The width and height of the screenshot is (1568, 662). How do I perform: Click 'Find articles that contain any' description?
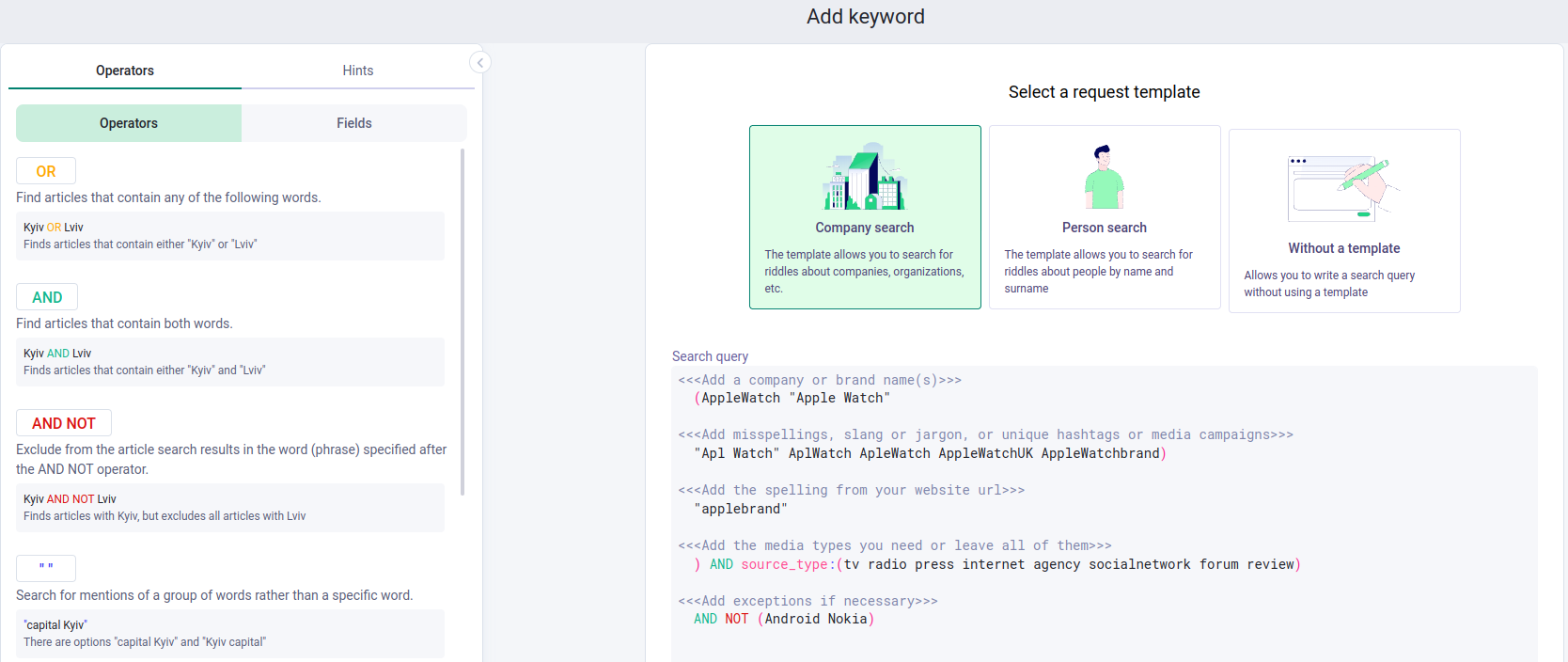(x=168, y=197)
